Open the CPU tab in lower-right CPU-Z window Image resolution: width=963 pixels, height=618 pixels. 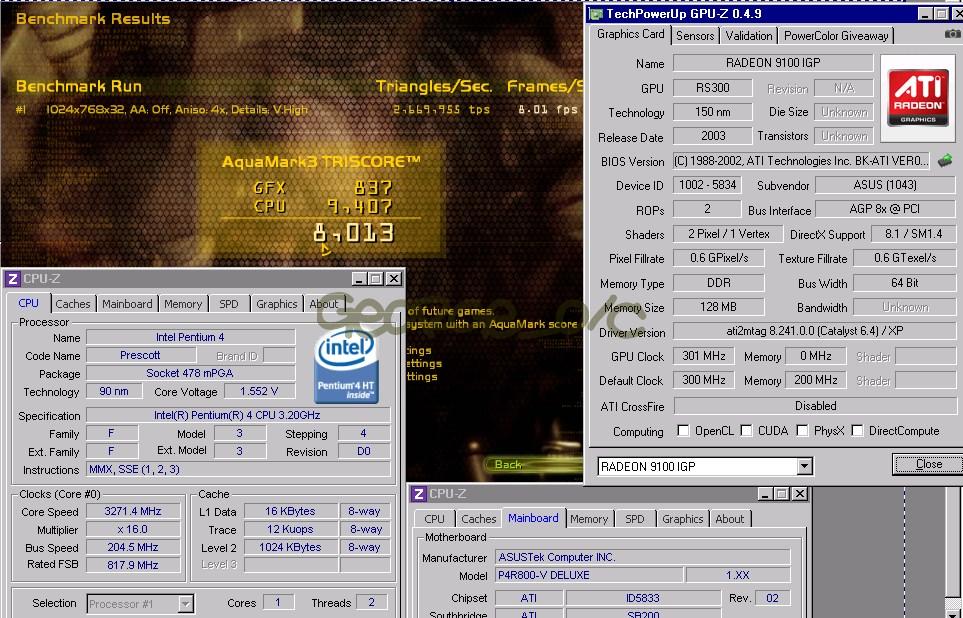(434, 519)
